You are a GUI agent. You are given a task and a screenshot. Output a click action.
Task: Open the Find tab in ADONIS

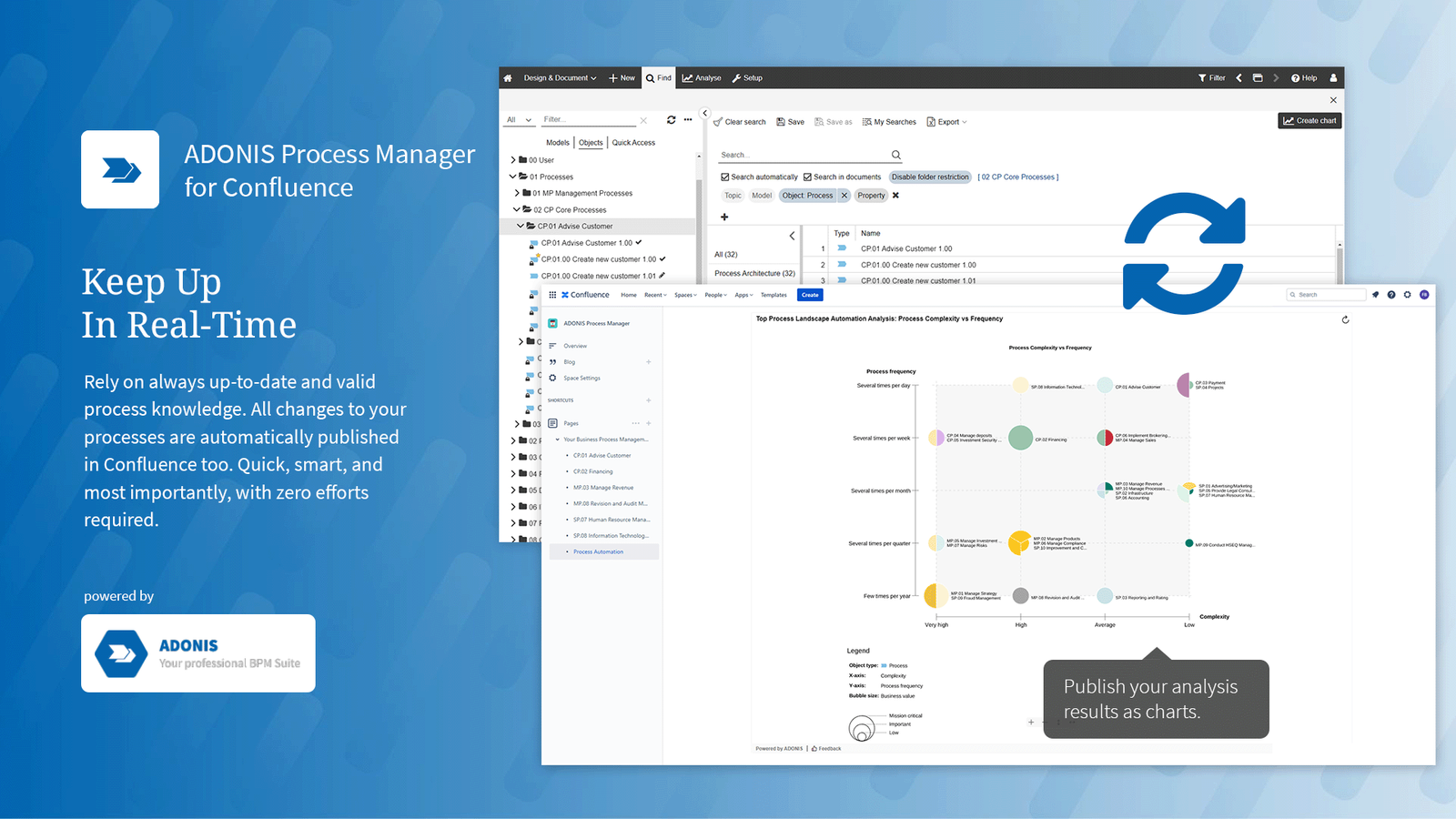[659, 78]
